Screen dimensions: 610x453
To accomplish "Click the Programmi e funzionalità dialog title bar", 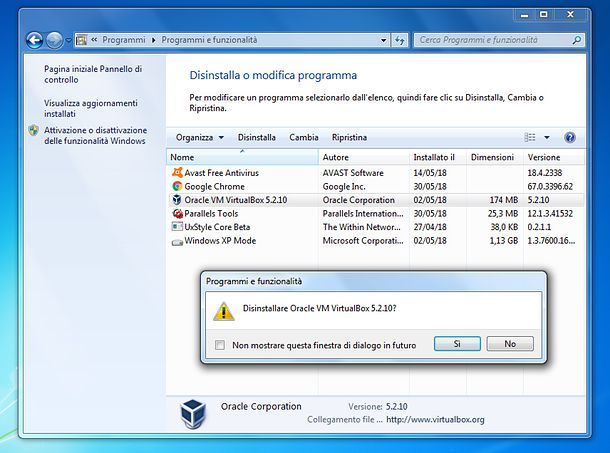I will click(373, 281).
